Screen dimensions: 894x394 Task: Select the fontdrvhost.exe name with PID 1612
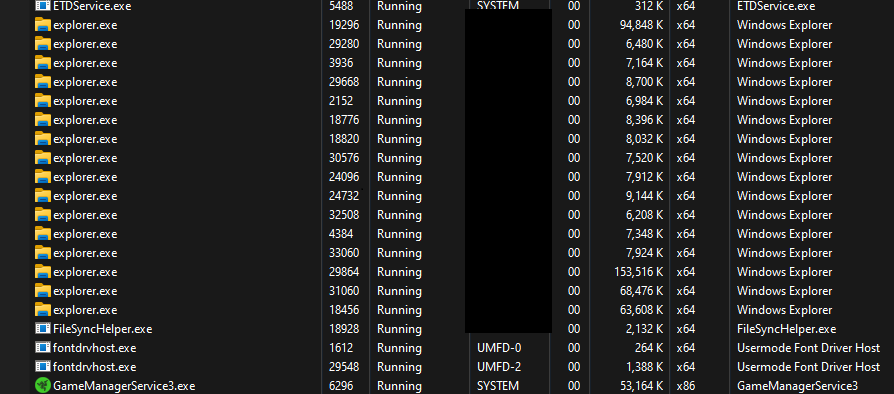pyautogui.click(x=95, y=348)
